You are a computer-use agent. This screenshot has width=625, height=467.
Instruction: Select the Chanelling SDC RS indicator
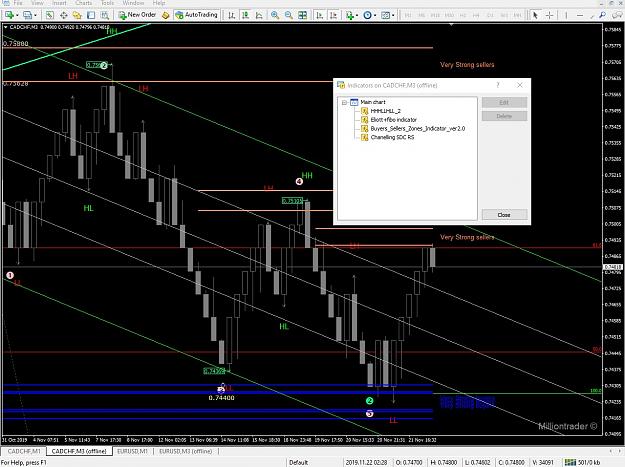coord(392,137)
